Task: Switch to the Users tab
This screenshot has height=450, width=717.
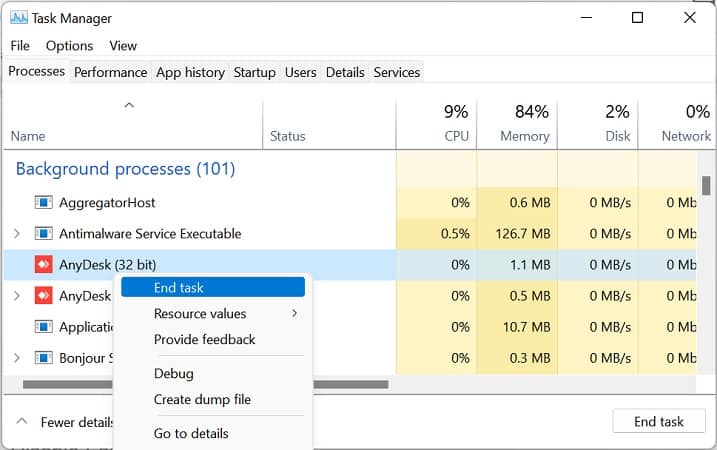Action: 300,72
